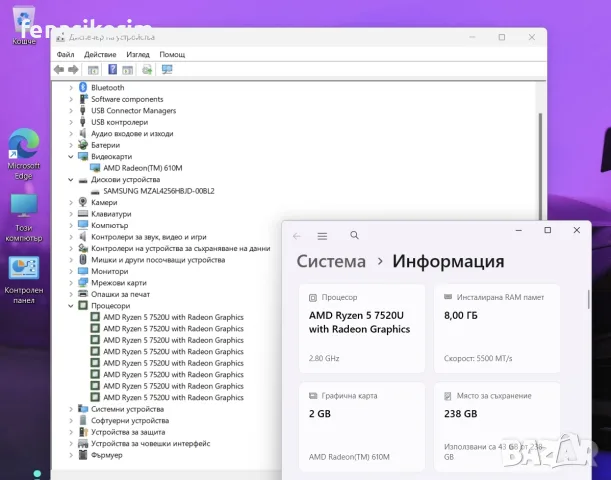This screenshot has height=480, width=611.
Task: Click the Аудио входове и изходи speaker icon
Action: (x=83, y=133)
